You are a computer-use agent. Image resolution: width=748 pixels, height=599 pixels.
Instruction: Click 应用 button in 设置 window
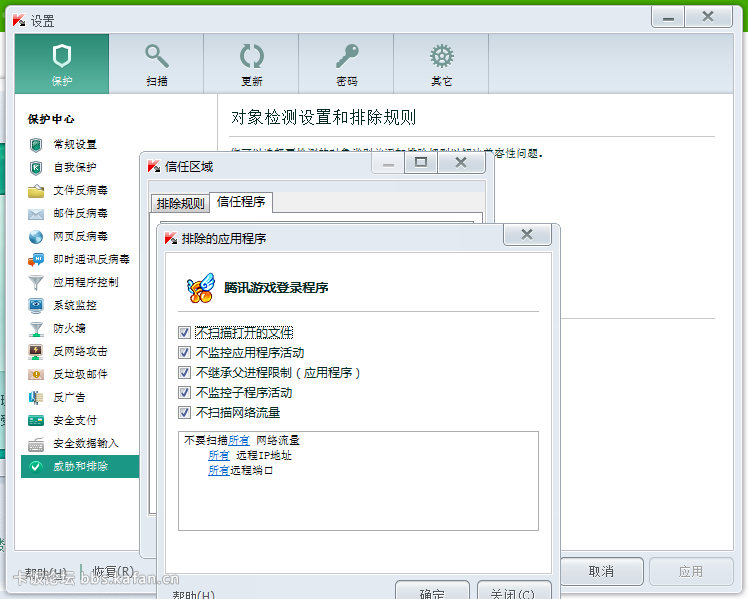click(x=691, y=571)
